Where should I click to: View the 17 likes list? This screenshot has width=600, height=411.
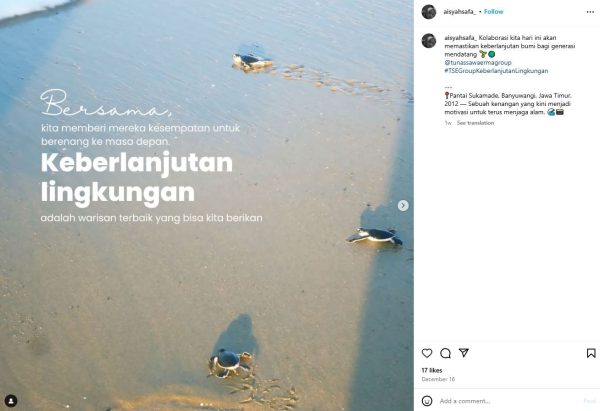[432, 370]
